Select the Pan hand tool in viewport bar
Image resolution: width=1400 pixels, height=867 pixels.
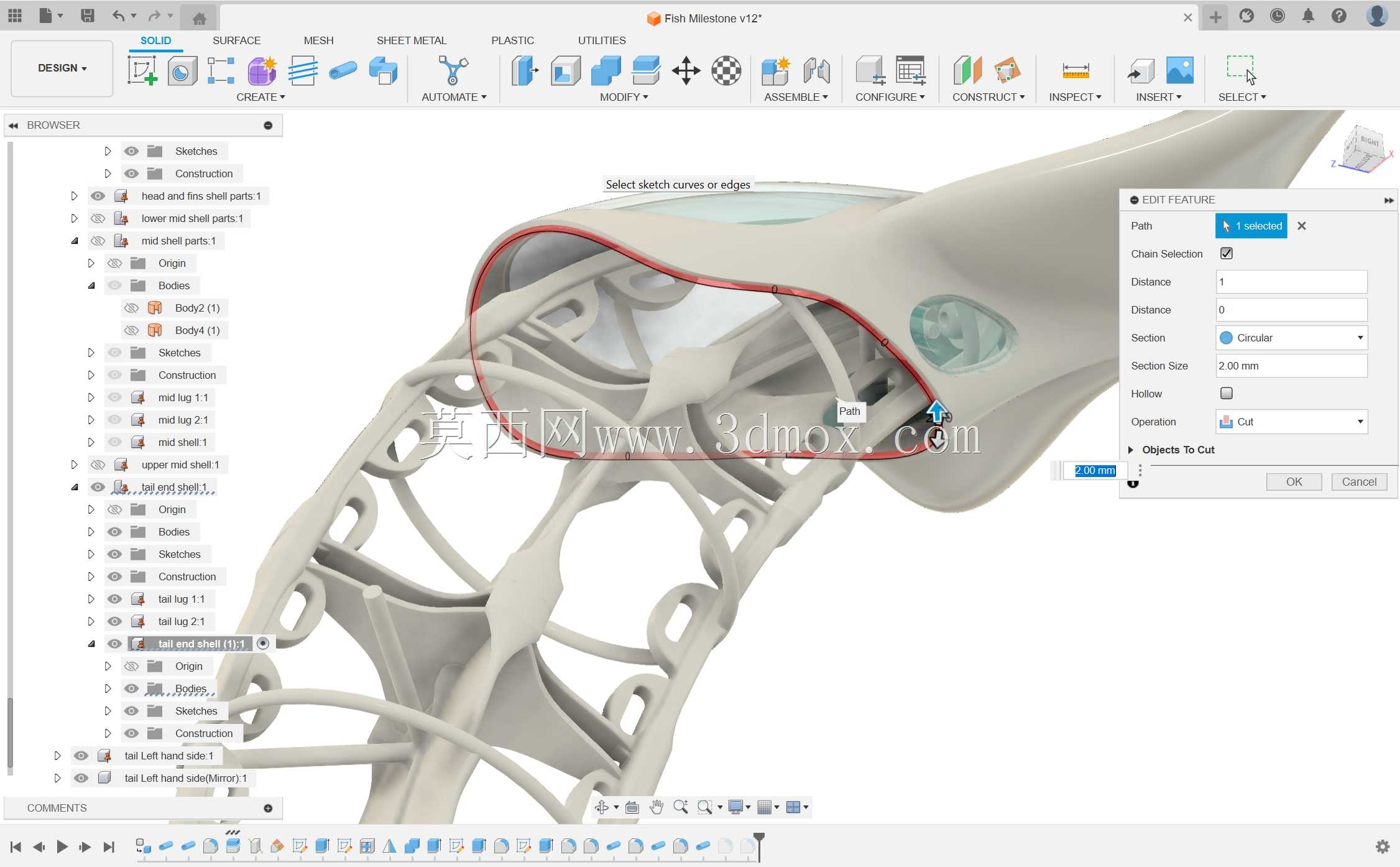pyautogui.click(x=656, y=807)
